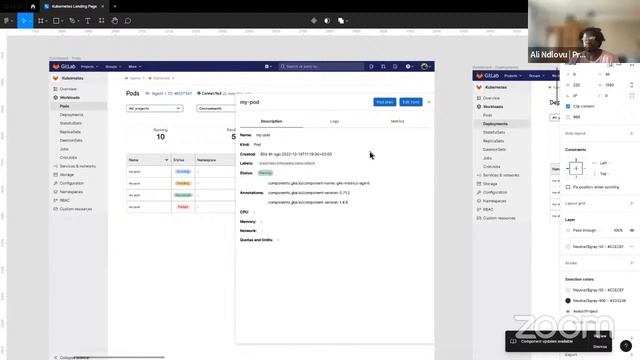Screen dimensions: 640x360
Task: Click the Boolean operations icon
Action: tap(342, 20)
